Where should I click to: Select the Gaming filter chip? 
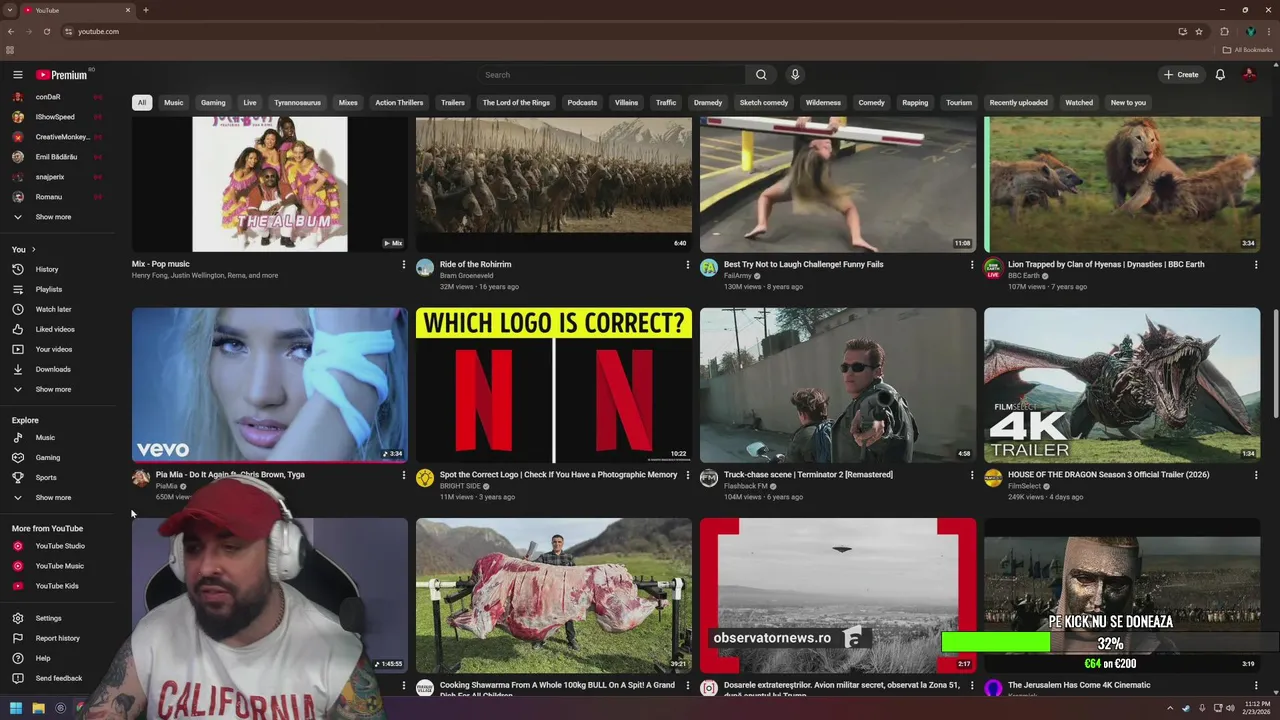[x=213, y=102]
